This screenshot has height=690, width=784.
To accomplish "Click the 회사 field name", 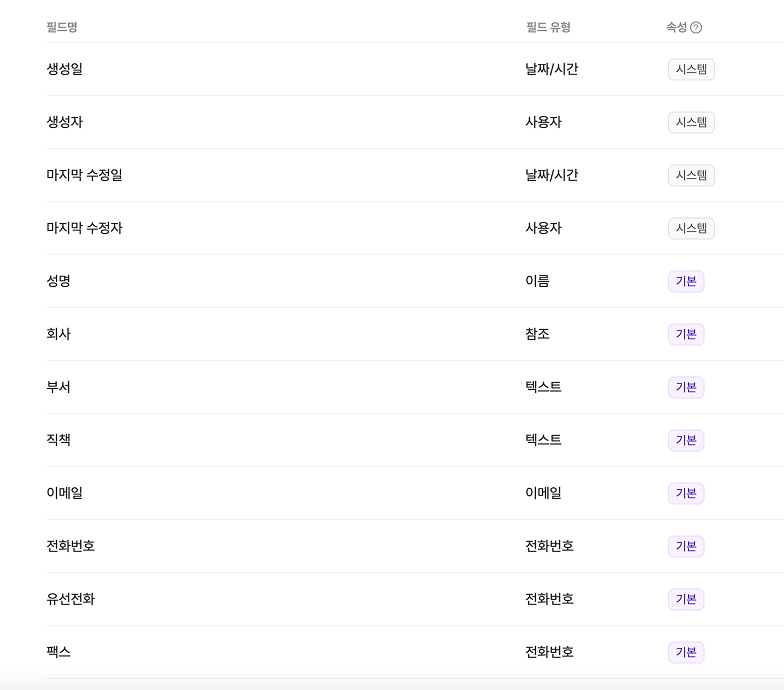I will pos(59,334).
